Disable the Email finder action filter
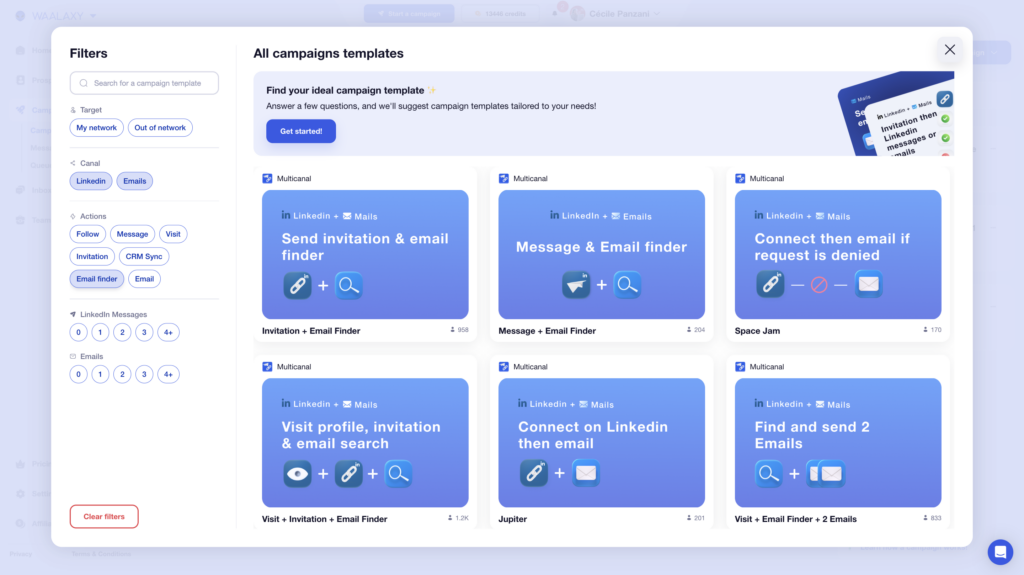This screenshot has width=1024, height=575. [x=97, y=279]
